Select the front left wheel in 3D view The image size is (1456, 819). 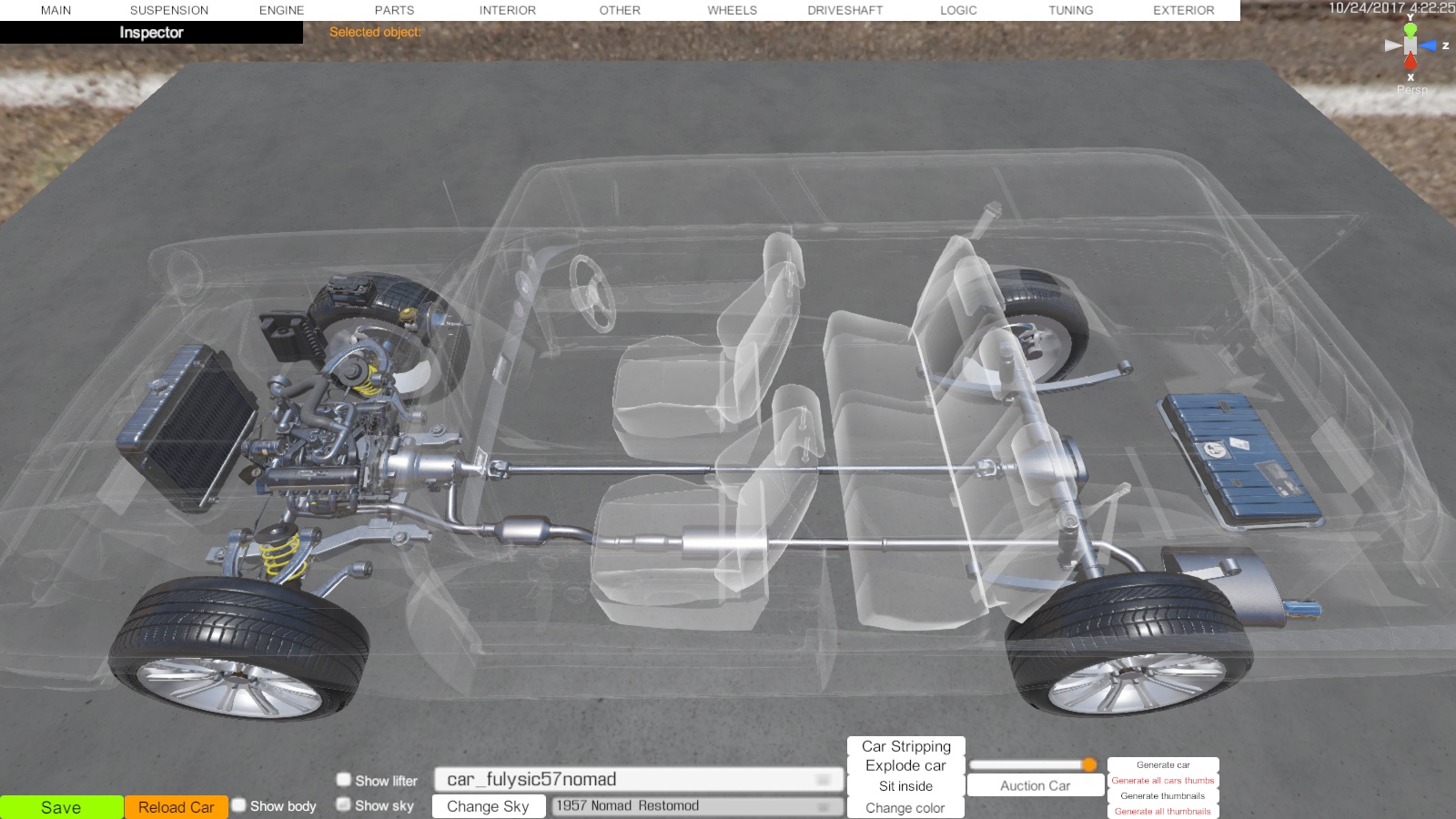click(238, 646)
